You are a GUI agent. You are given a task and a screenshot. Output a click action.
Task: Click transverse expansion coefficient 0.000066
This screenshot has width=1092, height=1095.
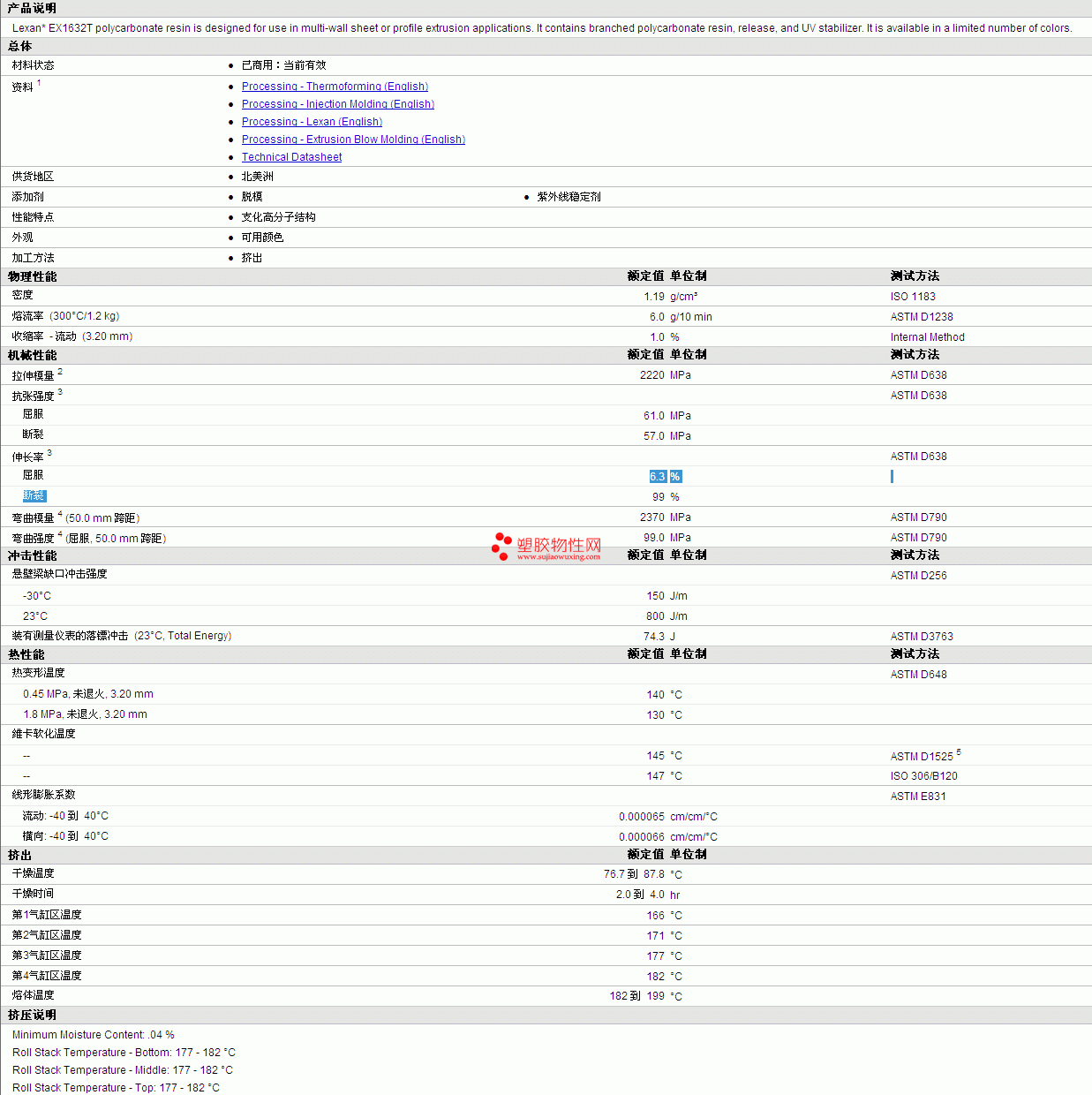642,837
